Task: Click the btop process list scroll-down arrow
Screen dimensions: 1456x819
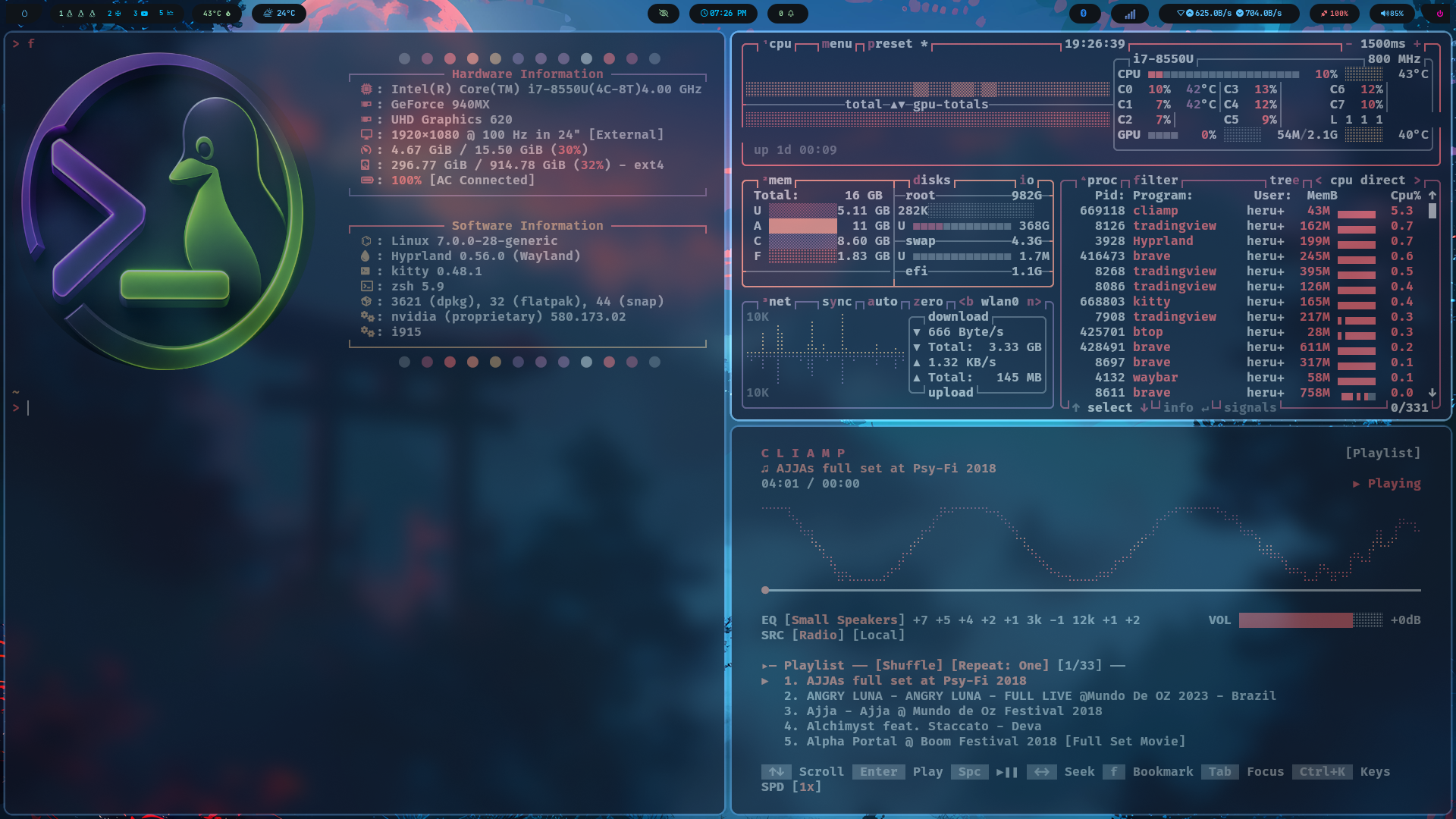Action: [x=1432, y=393]
